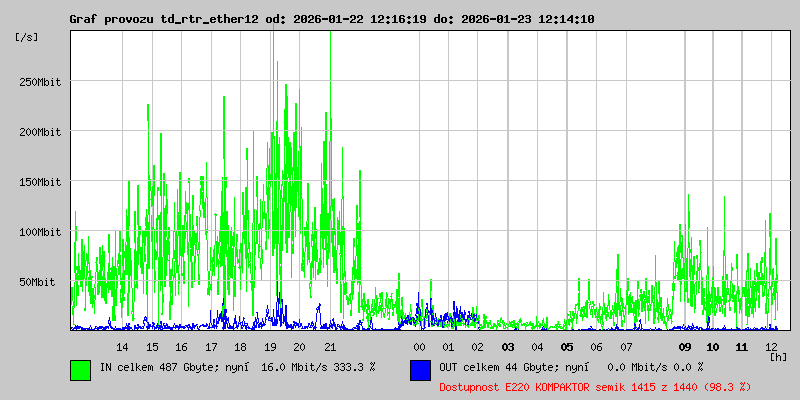800x400 pixels.
Task: Click the '[/s]' unit label
Action: 27,37
